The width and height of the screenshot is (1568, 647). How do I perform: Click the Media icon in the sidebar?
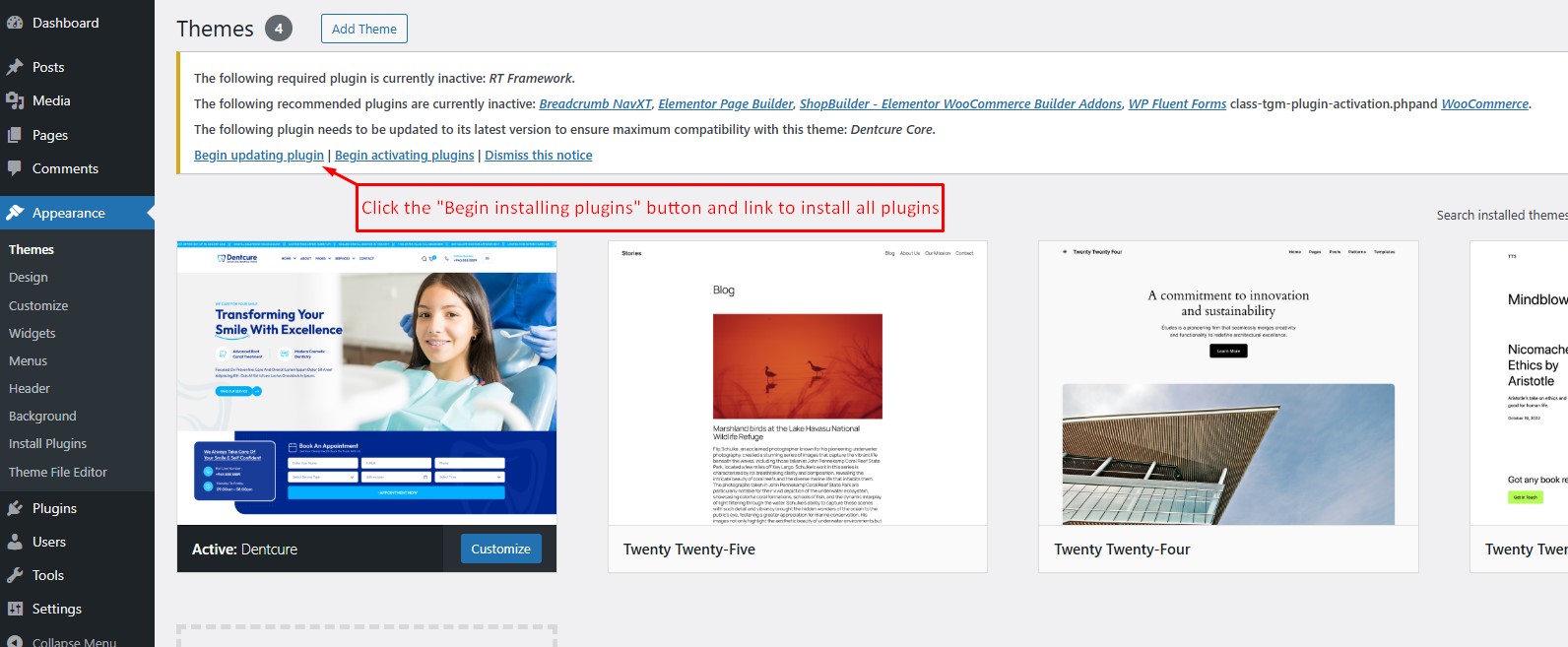(15, 100)
